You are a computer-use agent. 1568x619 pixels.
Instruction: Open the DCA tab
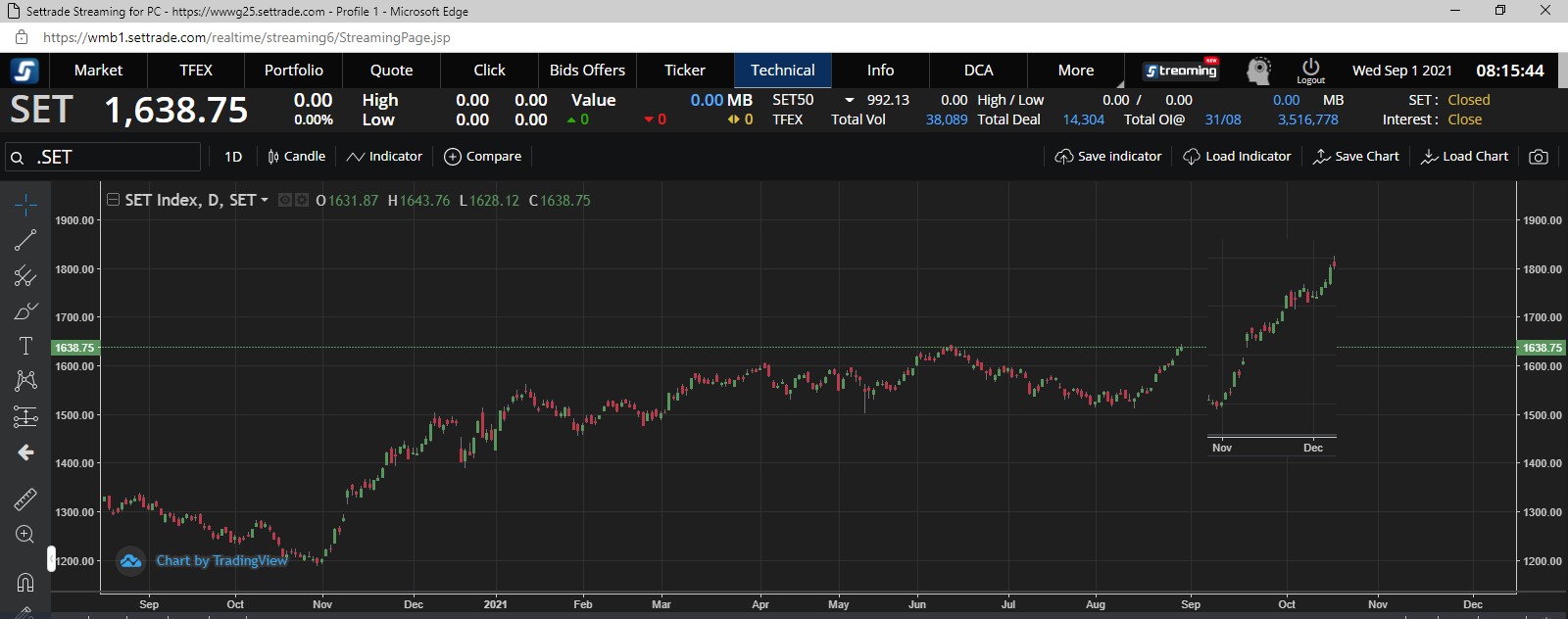tap(979, 71)
